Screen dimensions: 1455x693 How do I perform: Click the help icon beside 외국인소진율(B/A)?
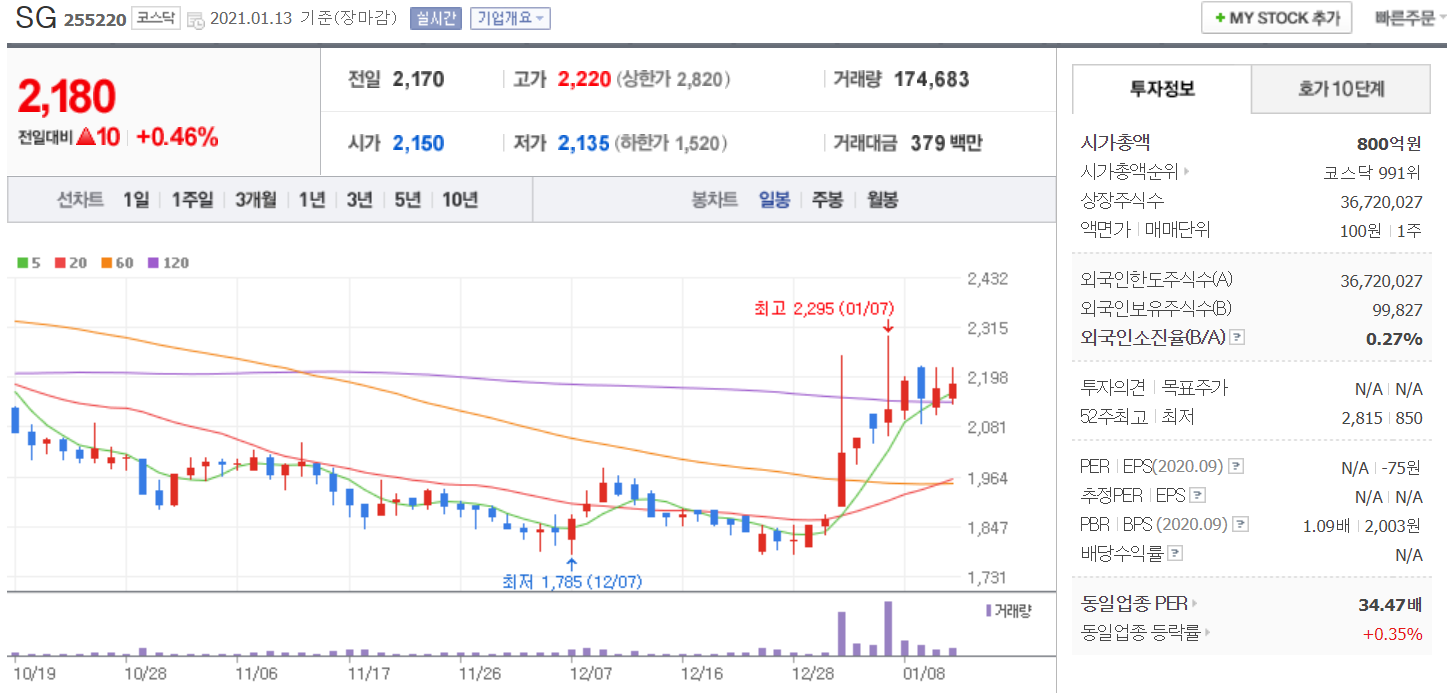pos(1237,338)
